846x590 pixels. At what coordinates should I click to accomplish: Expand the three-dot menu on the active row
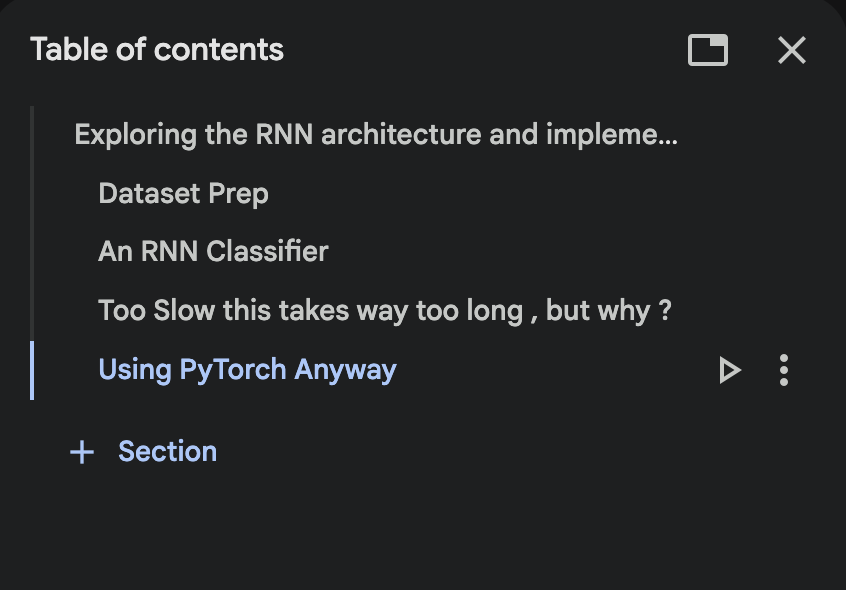tap(784, 371)
